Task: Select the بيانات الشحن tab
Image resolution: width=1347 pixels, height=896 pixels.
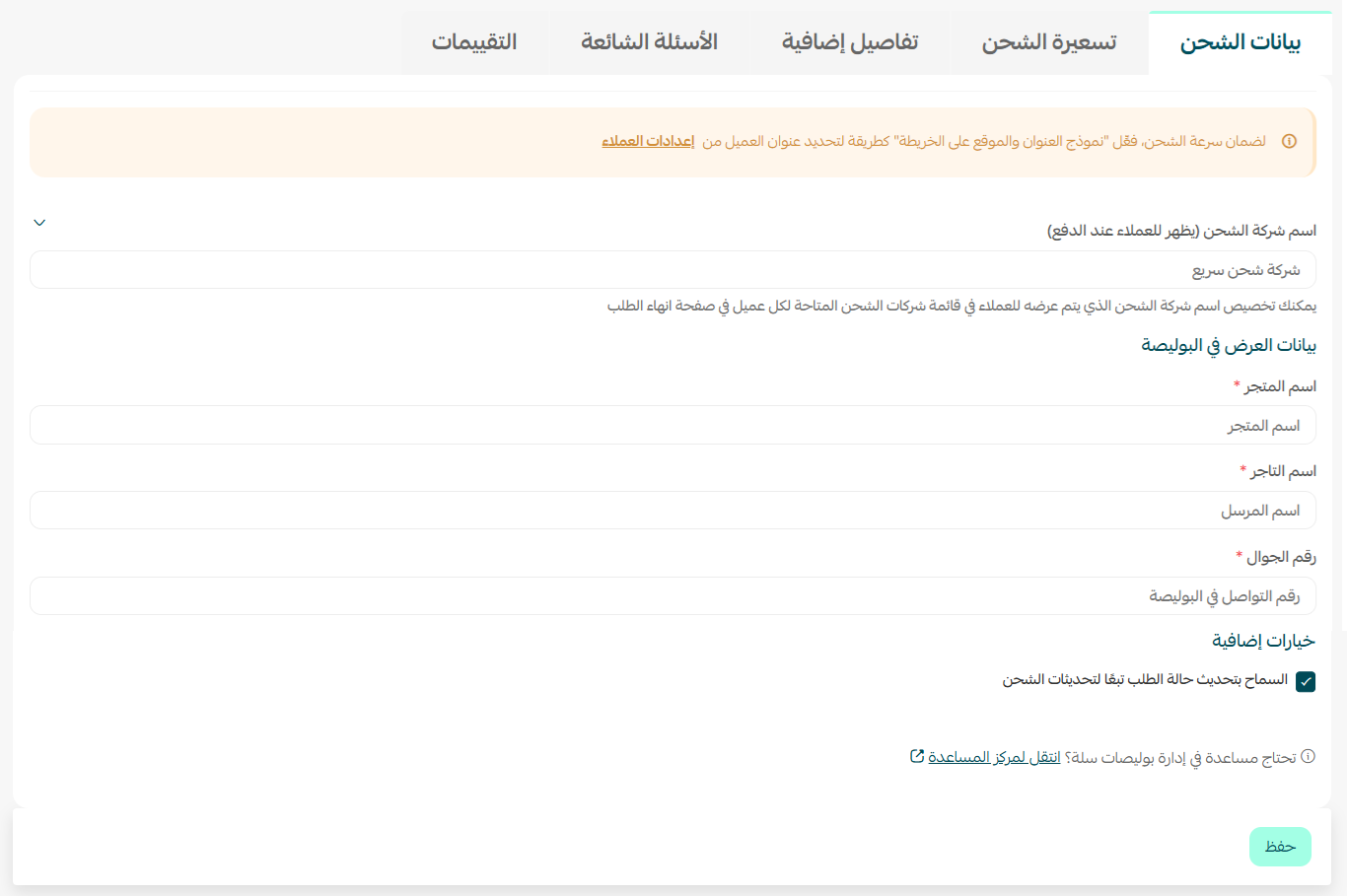Action: tap(1240, 42)
